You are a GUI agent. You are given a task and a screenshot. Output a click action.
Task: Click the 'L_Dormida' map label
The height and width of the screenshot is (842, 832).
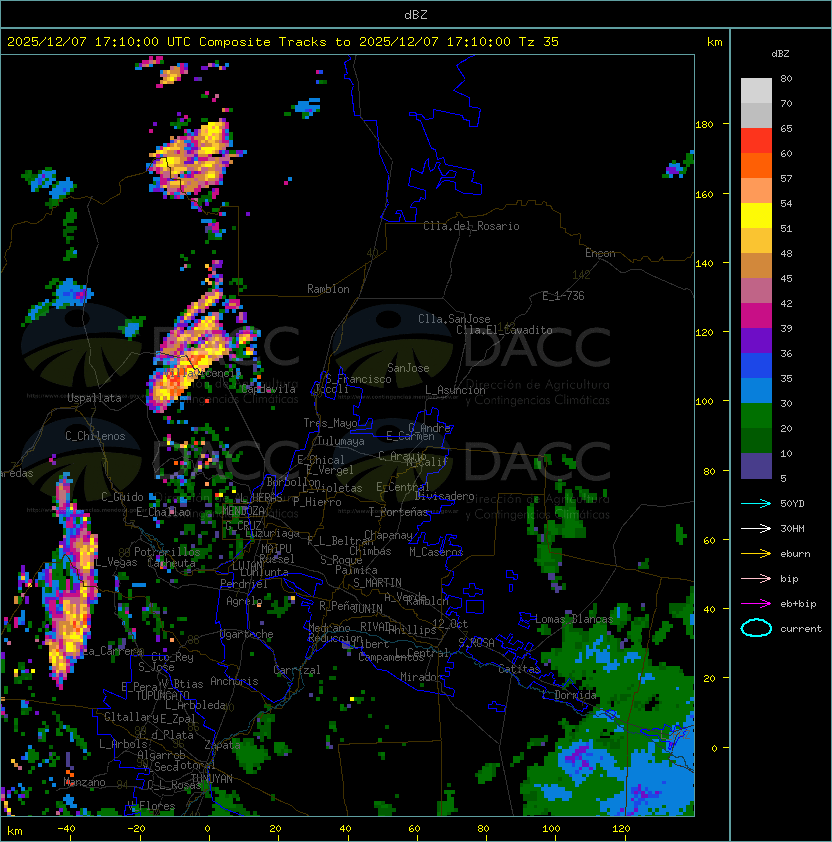[x=569, y=695]
